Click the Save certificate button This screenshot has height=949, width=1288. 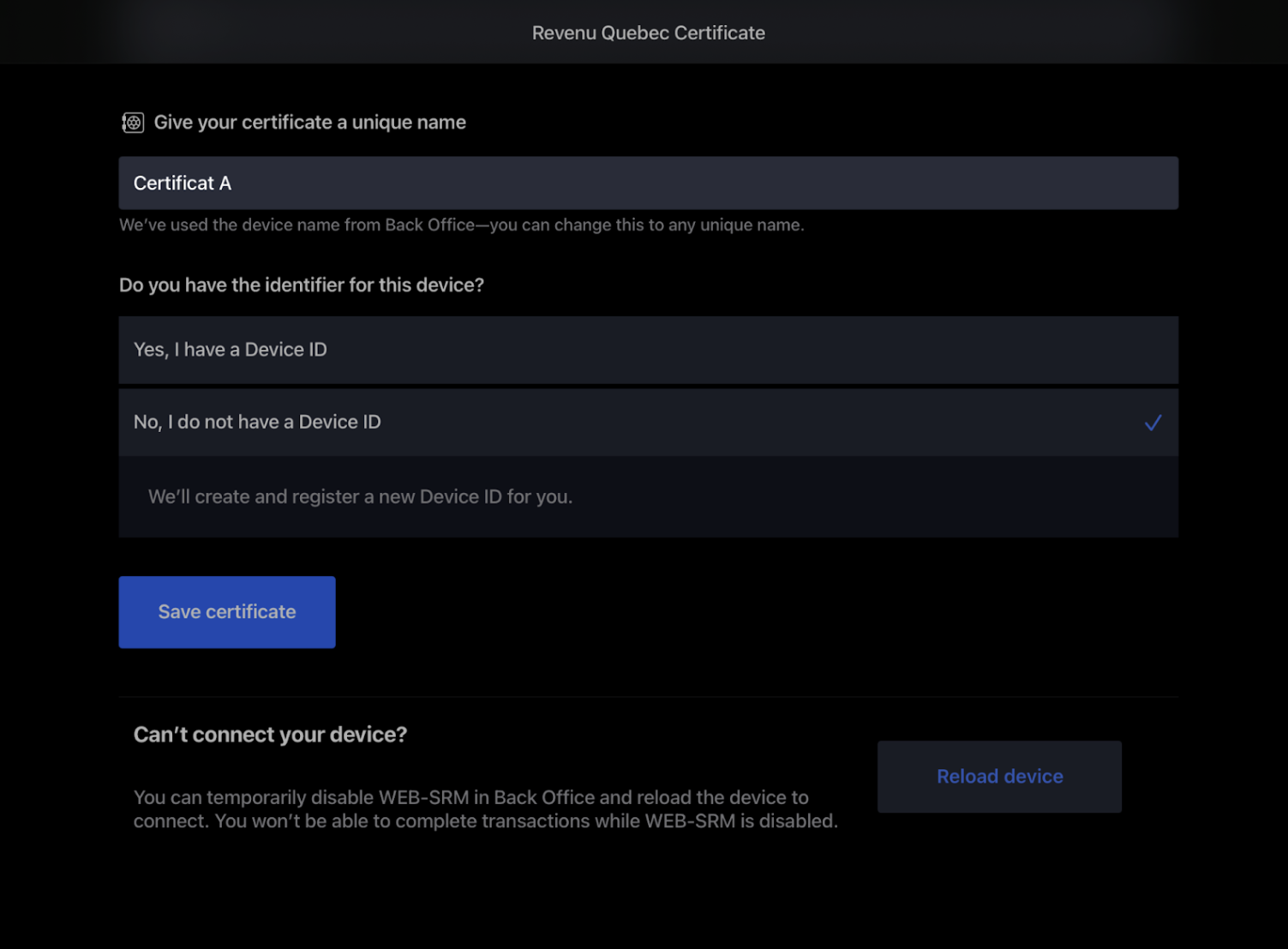coord(227,612)
